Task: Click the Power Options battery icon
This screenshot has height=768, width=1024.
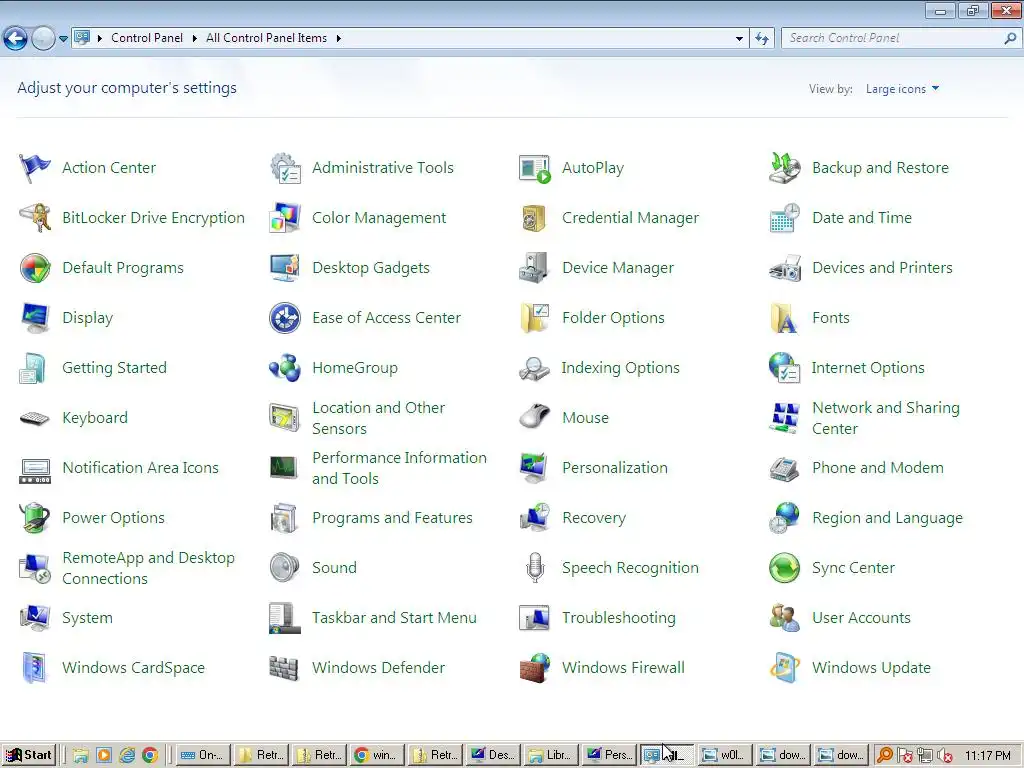Action: 35,518
